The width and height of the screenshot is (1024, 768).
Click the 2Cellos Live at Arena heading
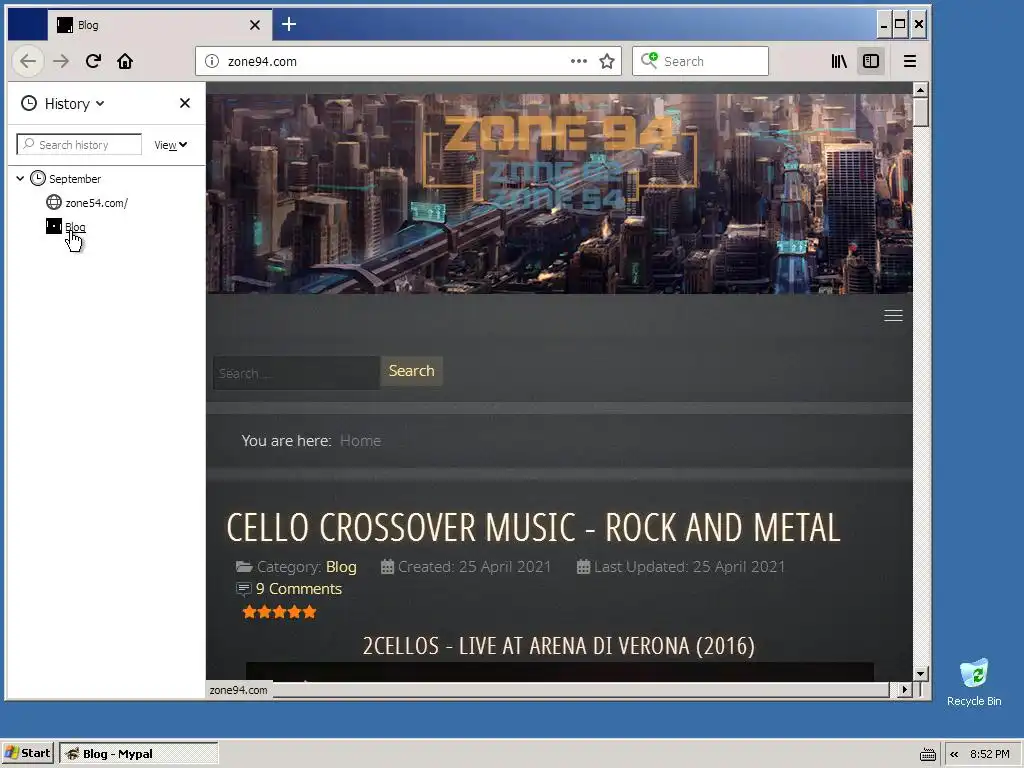point(559,646)
